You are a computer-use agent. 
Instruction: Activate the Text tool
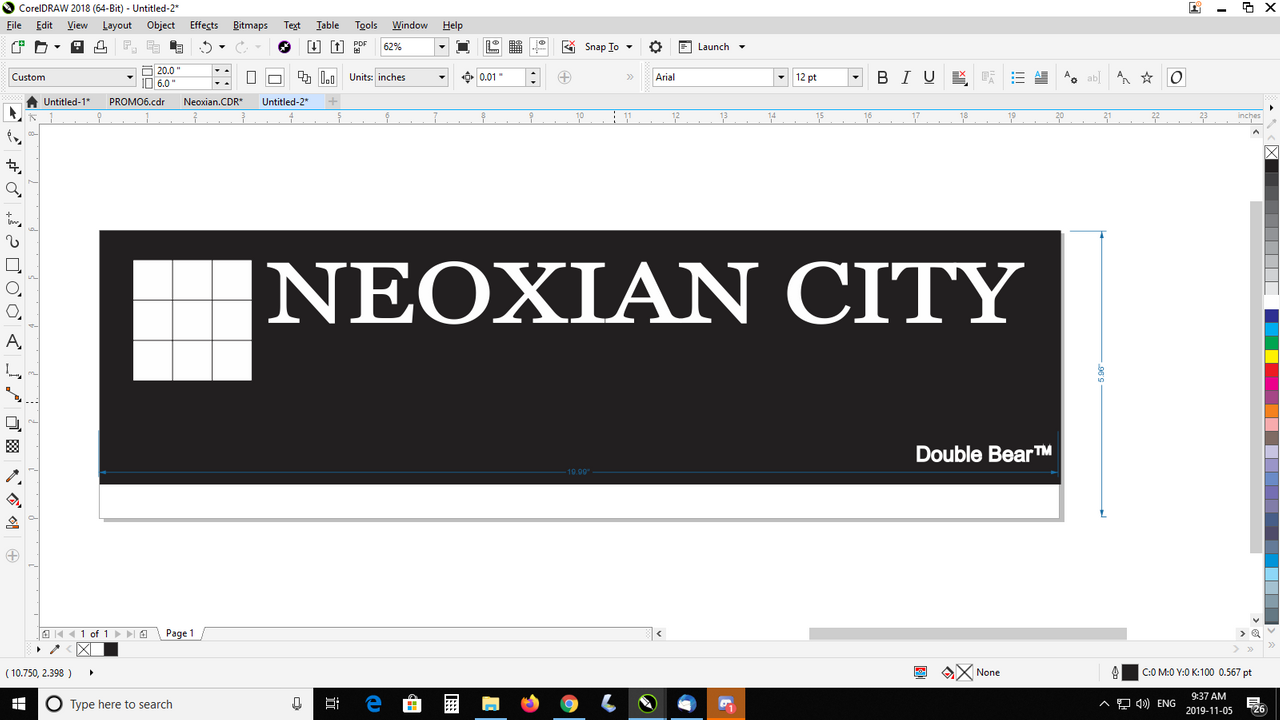(13, 342)
